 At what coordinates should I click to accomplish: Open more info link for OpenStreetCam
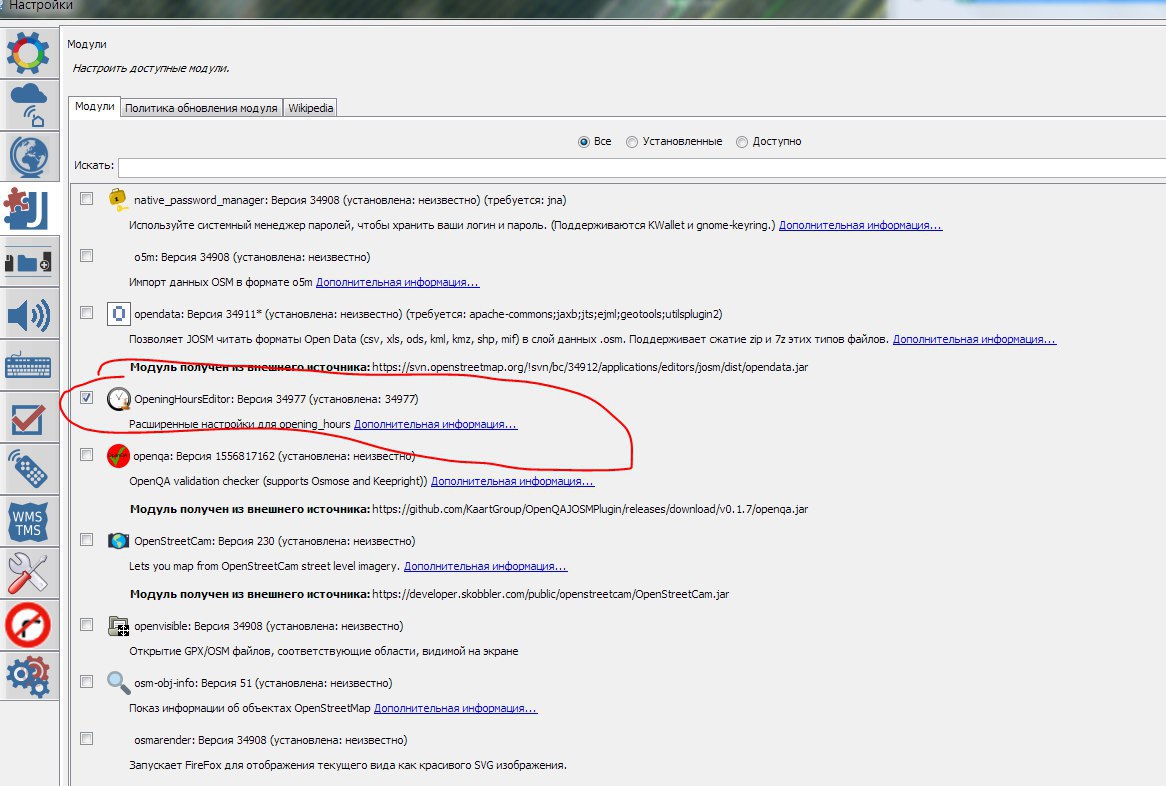point(486,567)
